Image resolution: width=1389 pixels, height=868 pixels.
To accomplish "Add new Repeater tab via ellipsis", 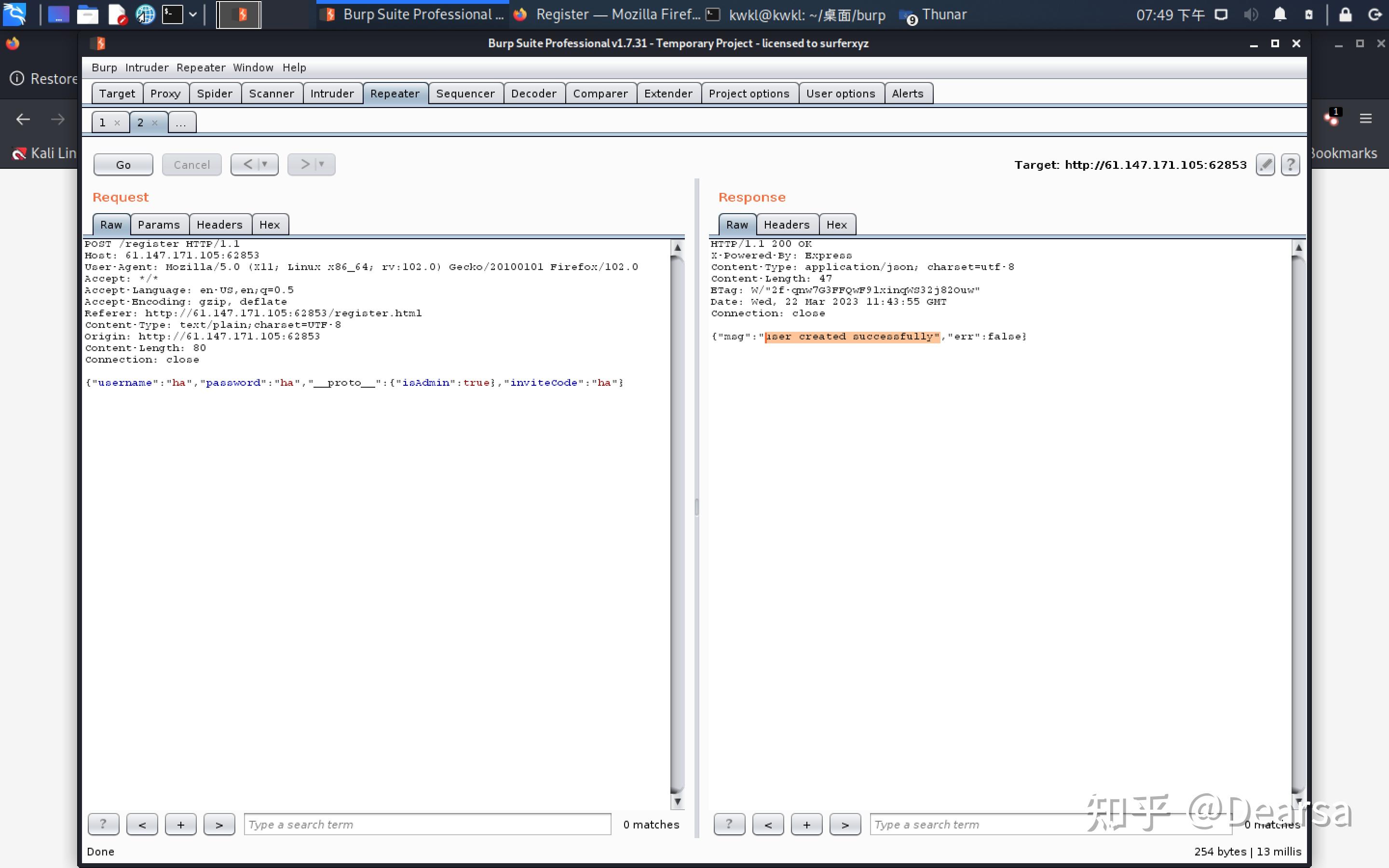I will click(x=181, y=122).
